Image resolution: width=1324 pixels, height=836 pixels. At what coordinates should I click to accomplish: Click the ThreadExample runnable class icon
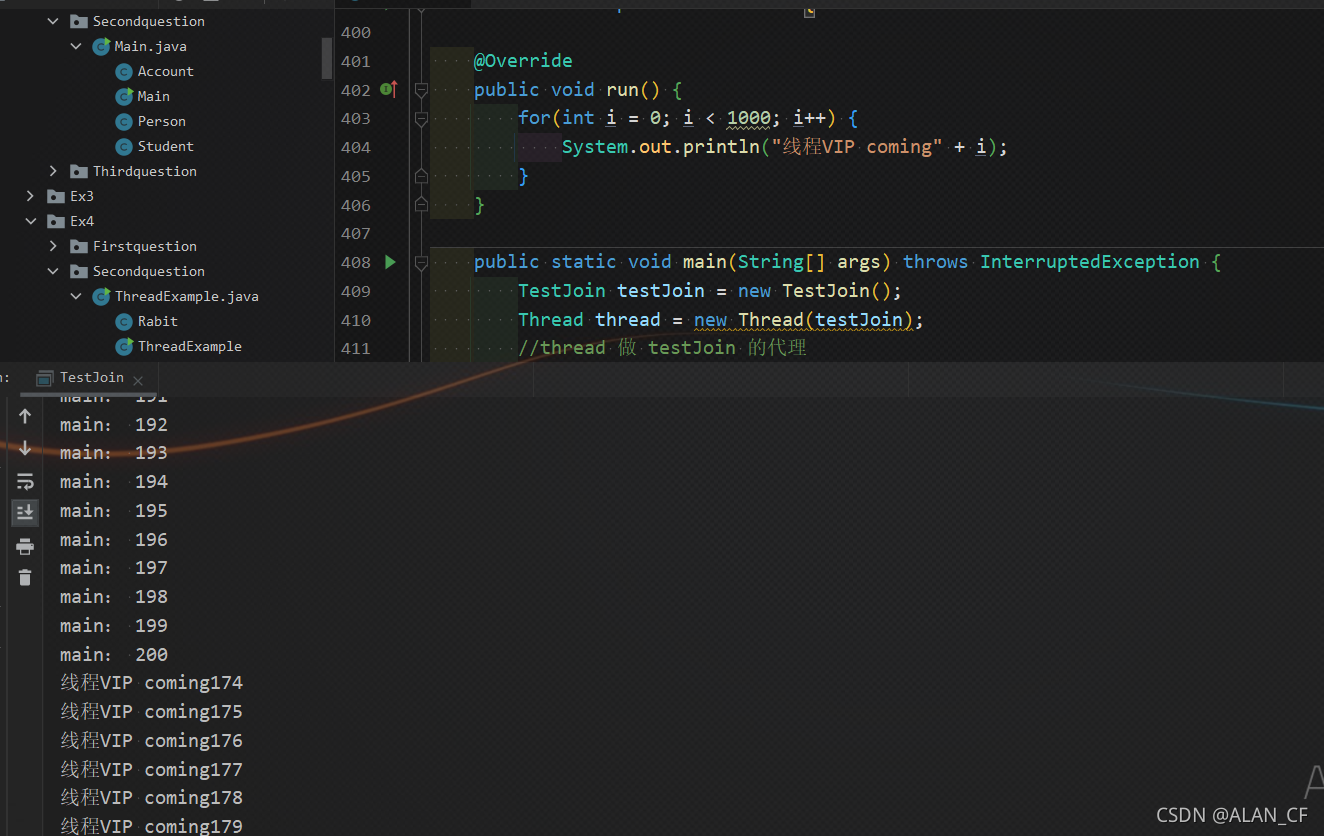pos(124,346)
